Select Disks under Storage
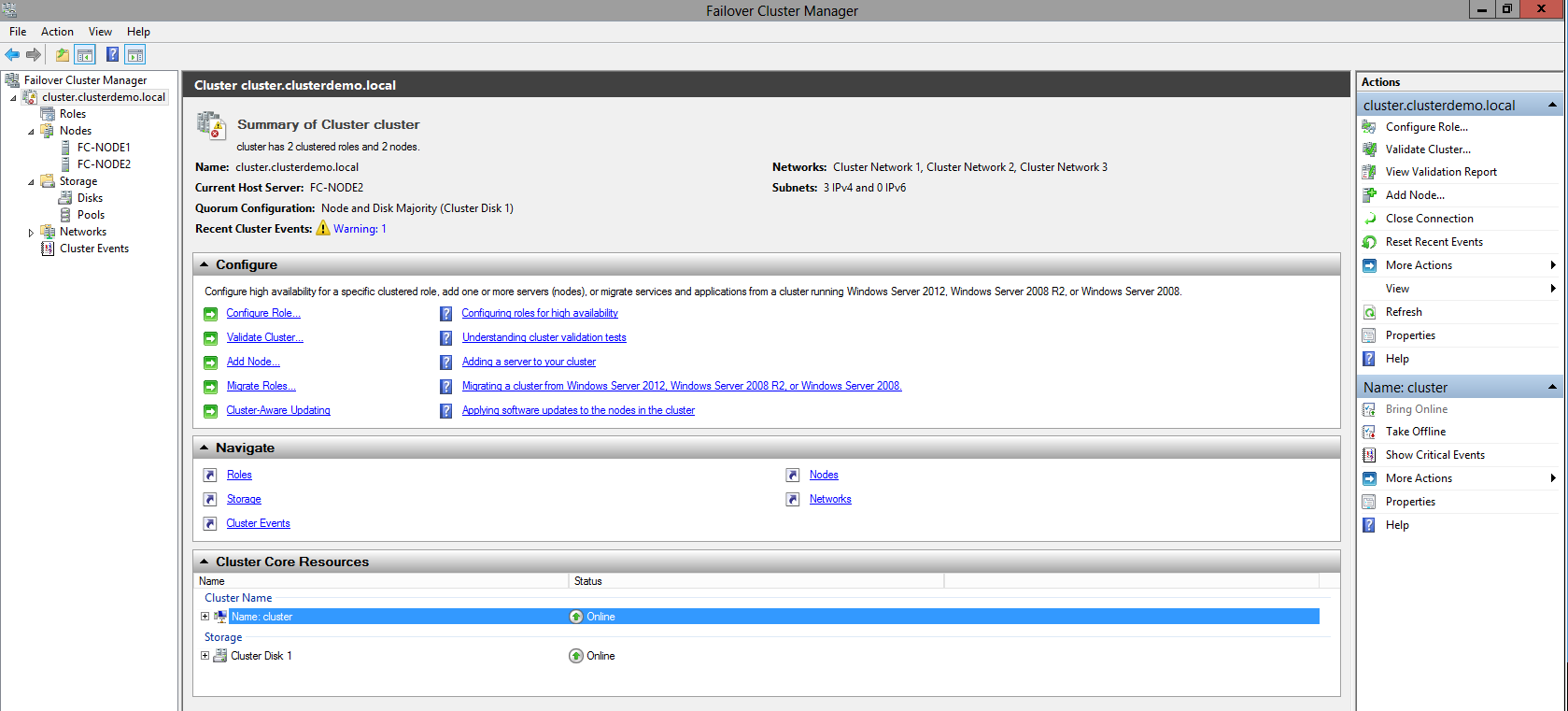The image size is (1568, 711). [x=91, y=198]
